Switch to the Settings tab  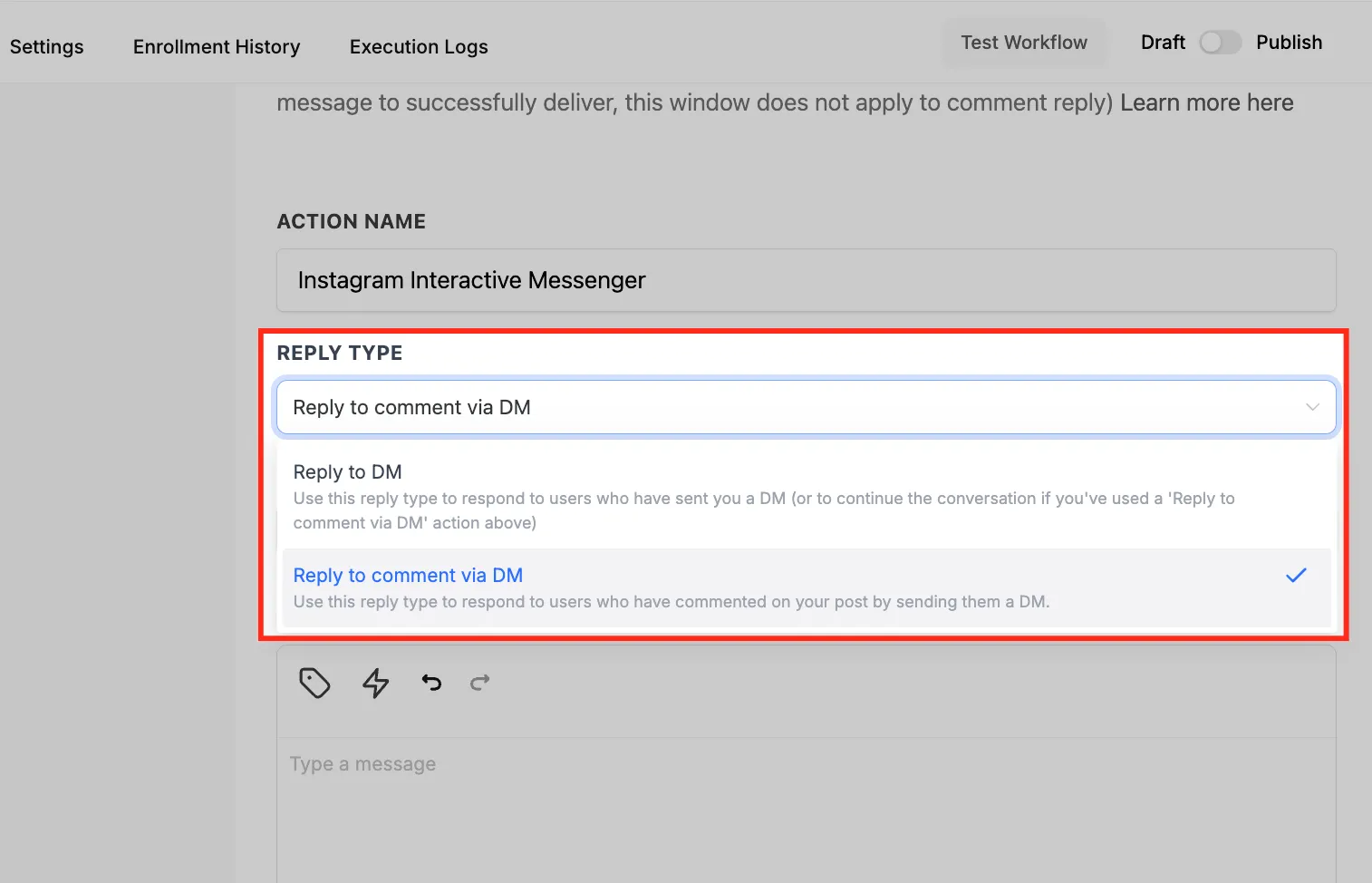pyautogui.click(x=47, y=47)
